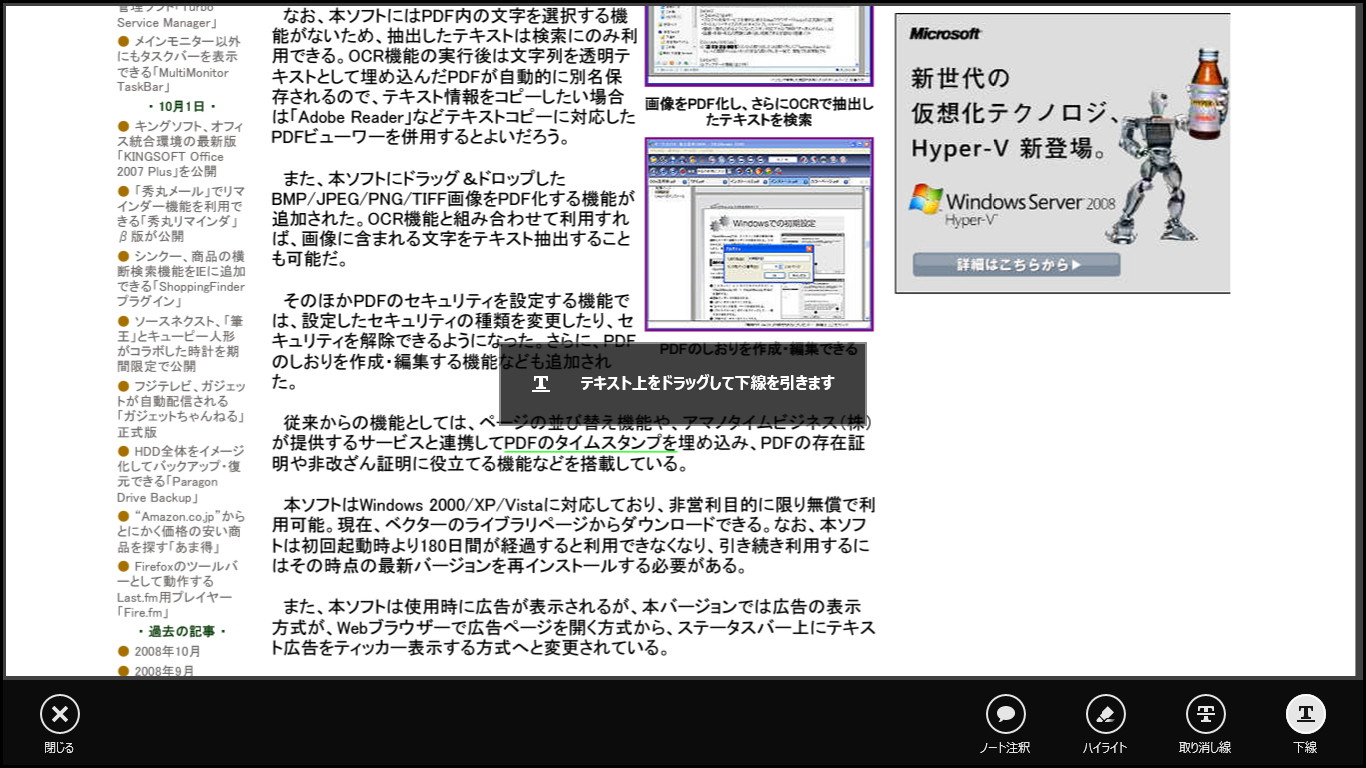Open the KINGSOFT Office 2007 Plus article link
Screen dimensions: 1366x768
(x=180, y=149)
